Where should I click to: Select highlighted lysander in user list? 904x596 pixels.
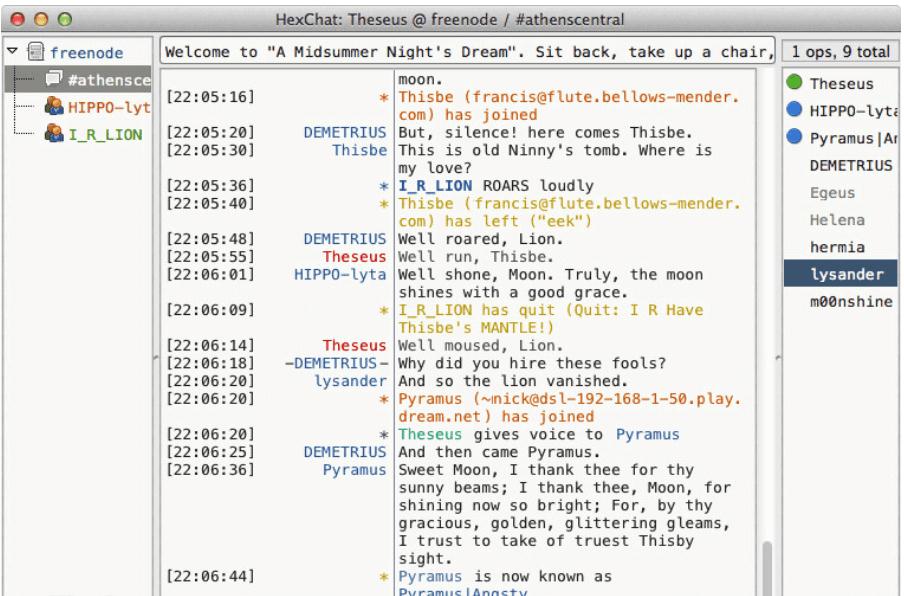click(x=841, y=273)
